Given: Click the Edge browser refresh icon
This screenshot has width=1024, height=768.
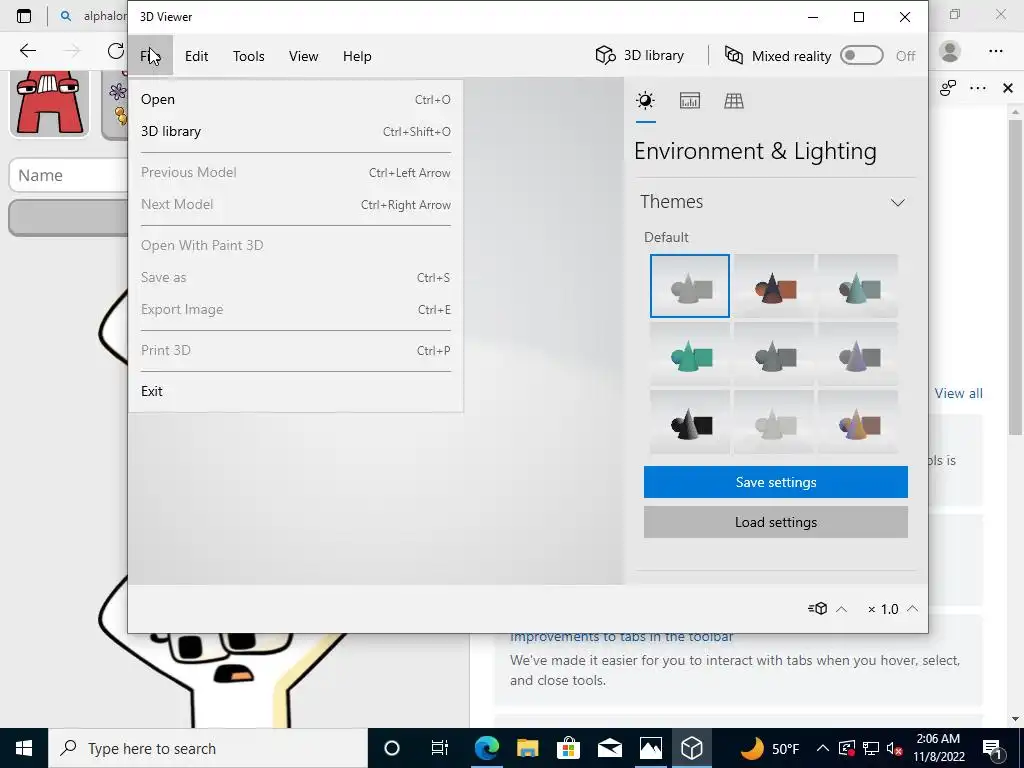Looking at the screenshot, I should tap(116, 51).
